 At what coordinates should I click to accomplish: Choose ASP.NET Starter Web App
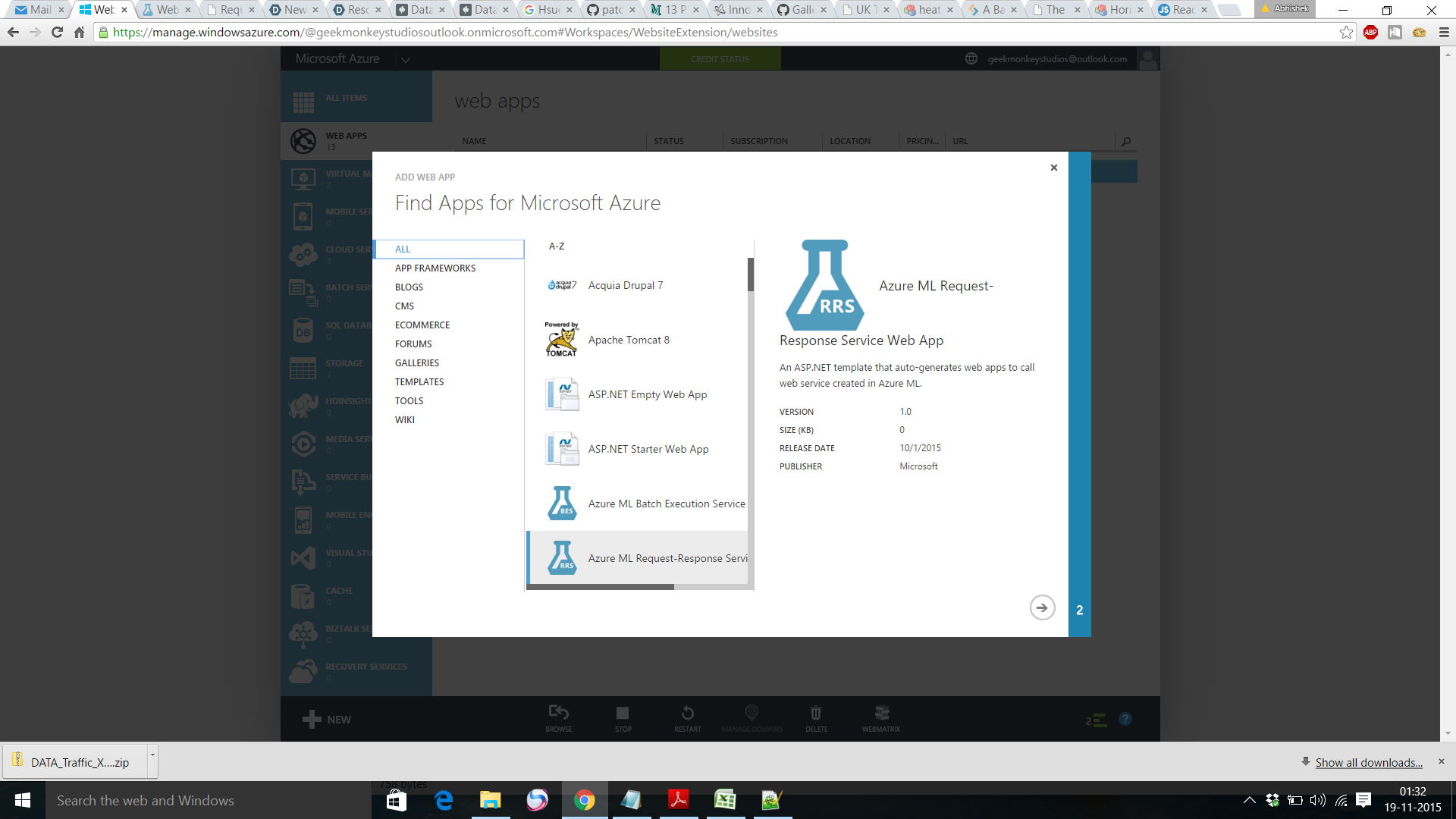[648, 450]
